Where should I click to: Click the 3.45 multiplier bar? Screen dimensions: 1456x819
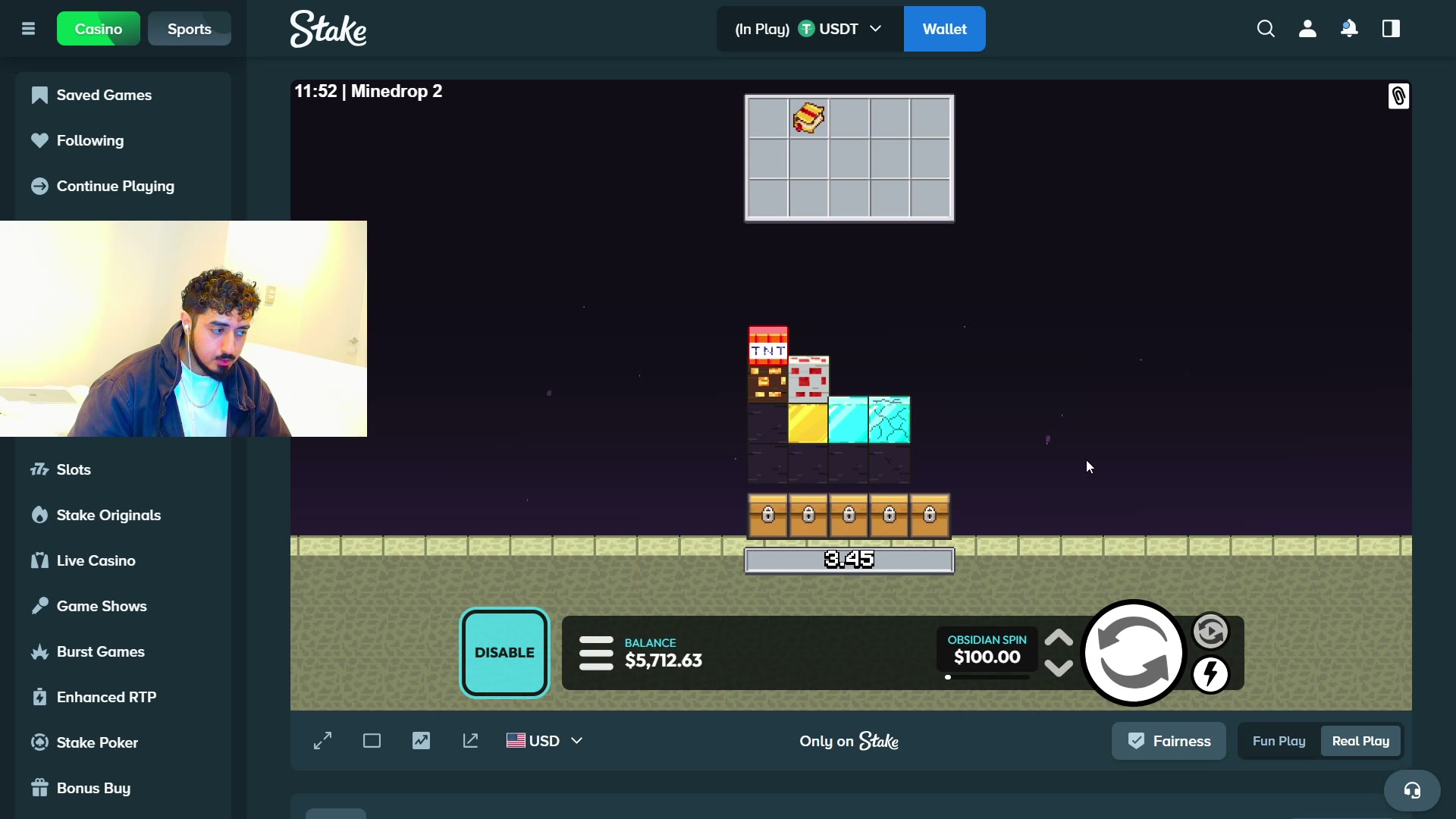[849, 560]
